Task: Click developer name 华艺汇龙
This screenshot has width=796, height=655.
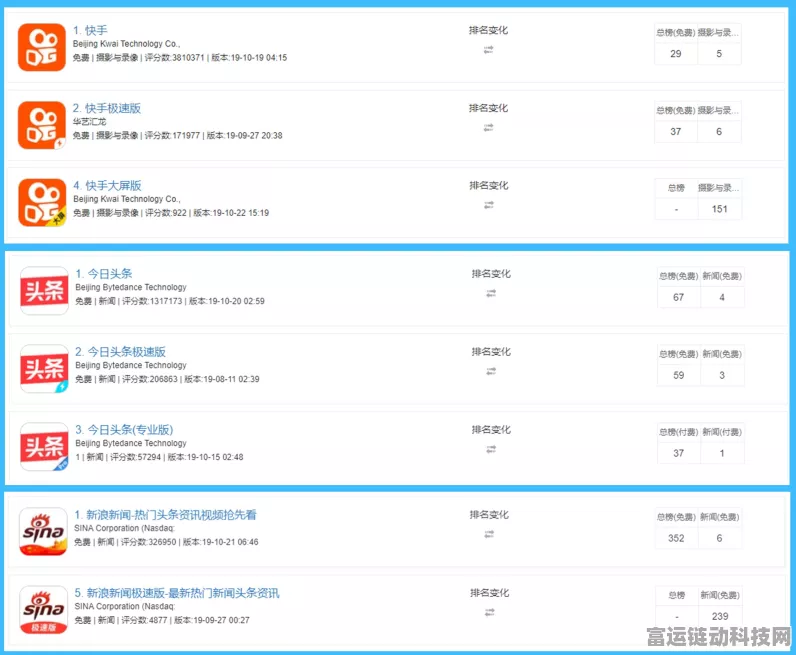Action: [89, 122]
